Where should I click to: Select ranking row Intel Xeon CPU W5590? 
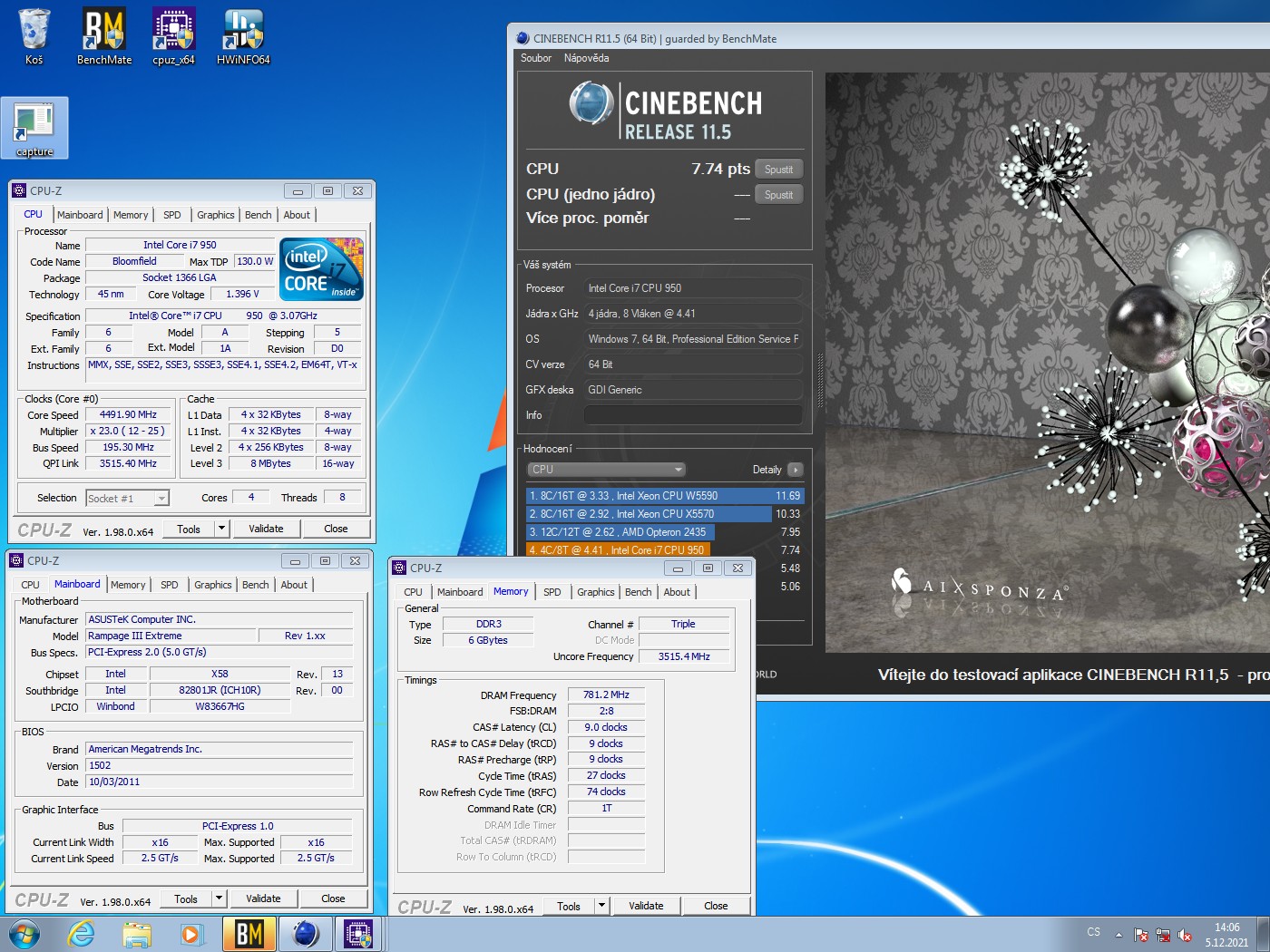coord(664,496)
